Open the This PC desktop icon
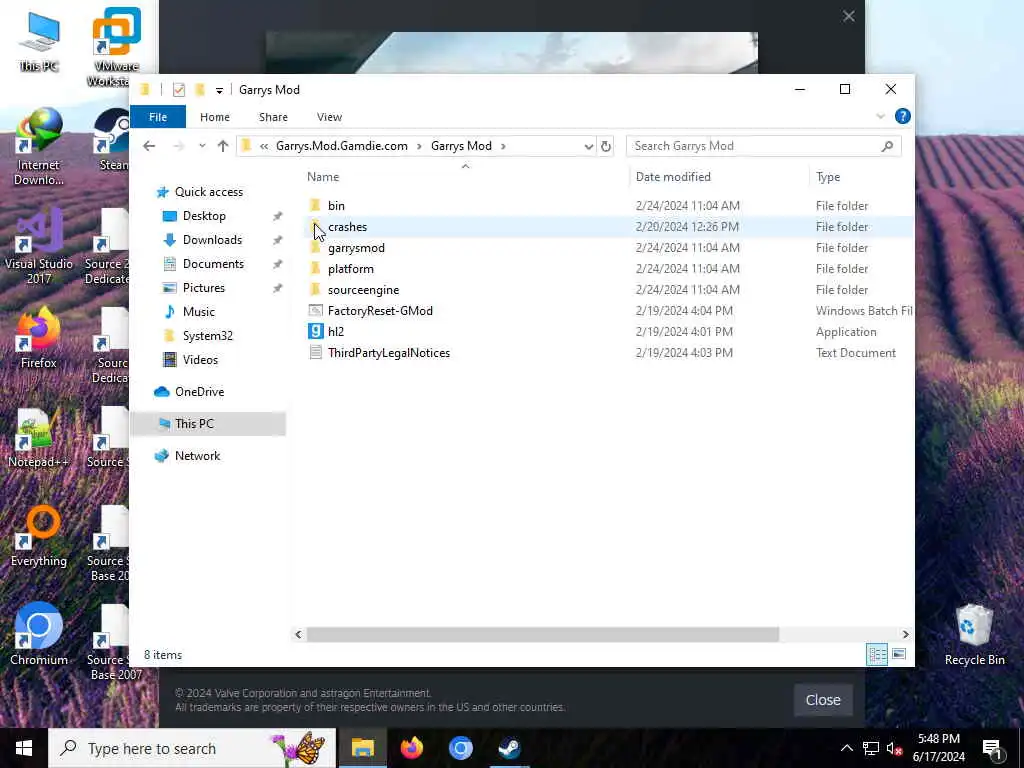Screen dimensions: 1024x768 click(x=39, y=42)
